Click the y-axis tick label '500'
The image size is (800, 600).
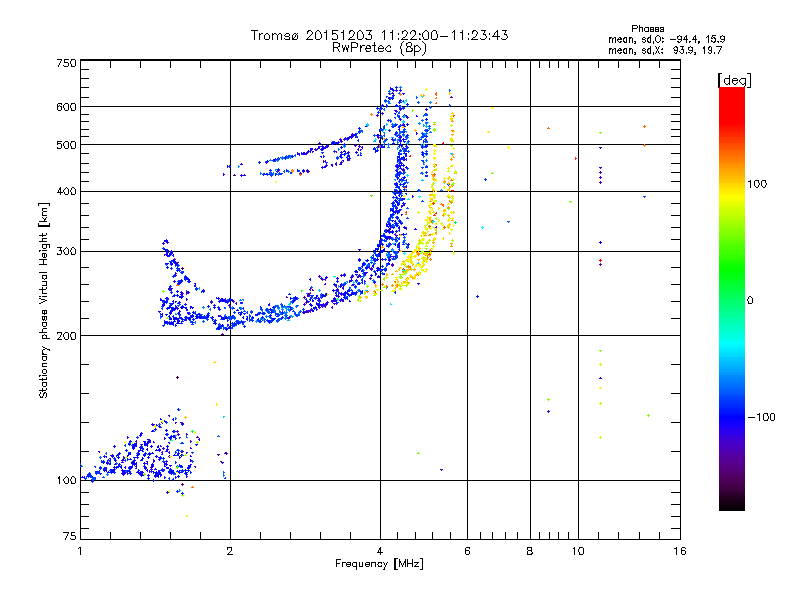[67, 145]
